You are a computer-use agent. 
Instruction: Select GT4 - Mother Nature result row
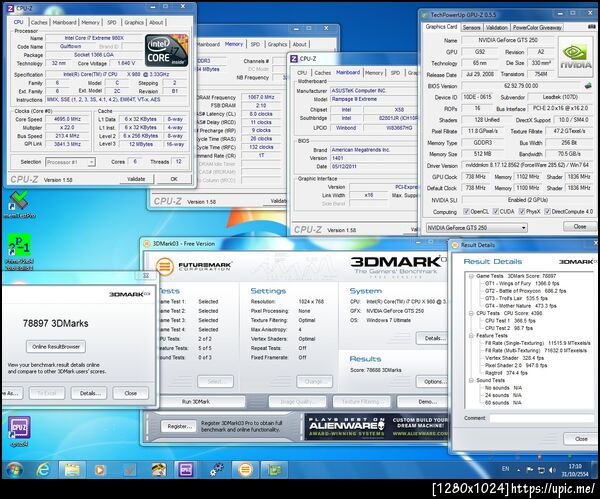pos(520,306)
